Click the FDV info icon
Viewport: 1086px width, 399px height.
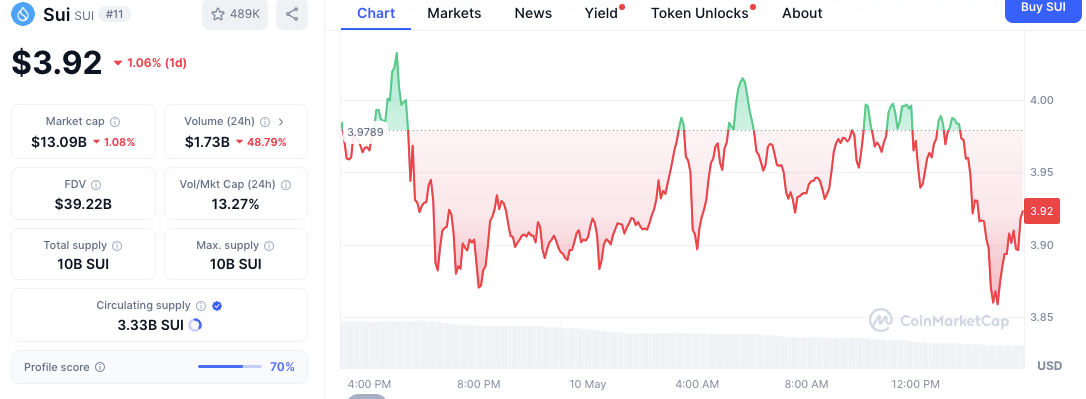[x=96, y=184]
